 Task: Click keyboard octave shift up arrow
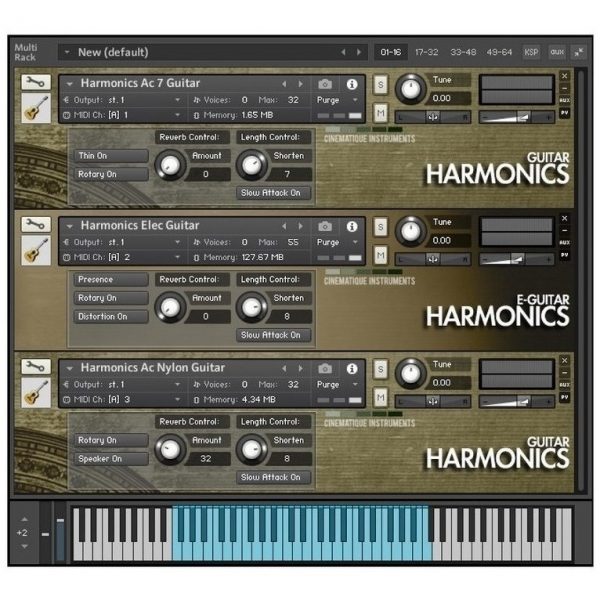24,519
